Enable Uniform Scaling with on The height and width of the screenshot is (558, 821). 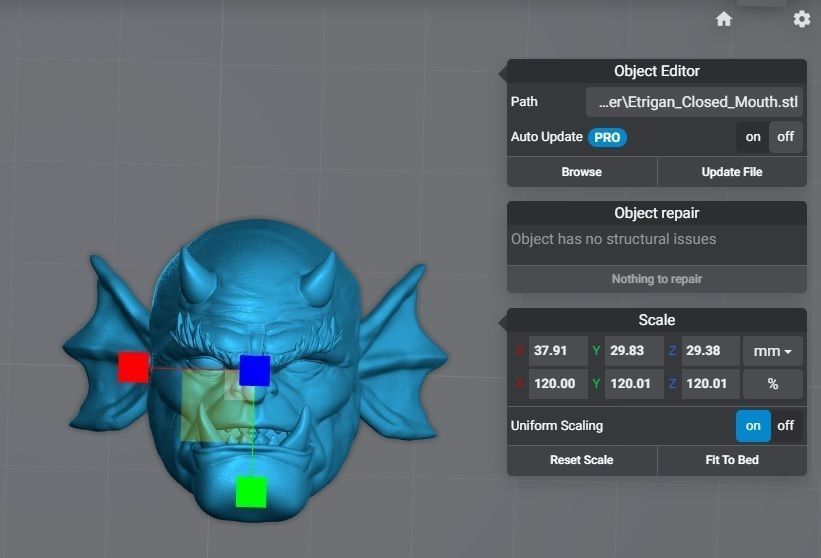[753, 426]
